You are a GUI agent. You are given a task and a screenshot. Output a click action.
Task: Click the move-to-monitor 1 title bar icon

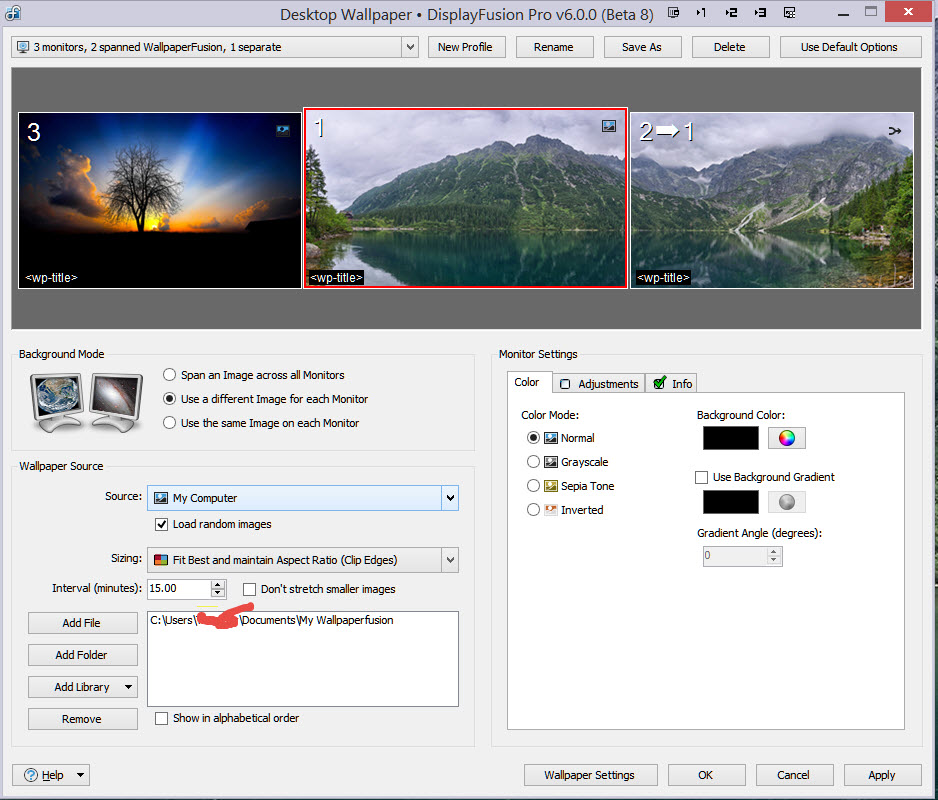701,13
